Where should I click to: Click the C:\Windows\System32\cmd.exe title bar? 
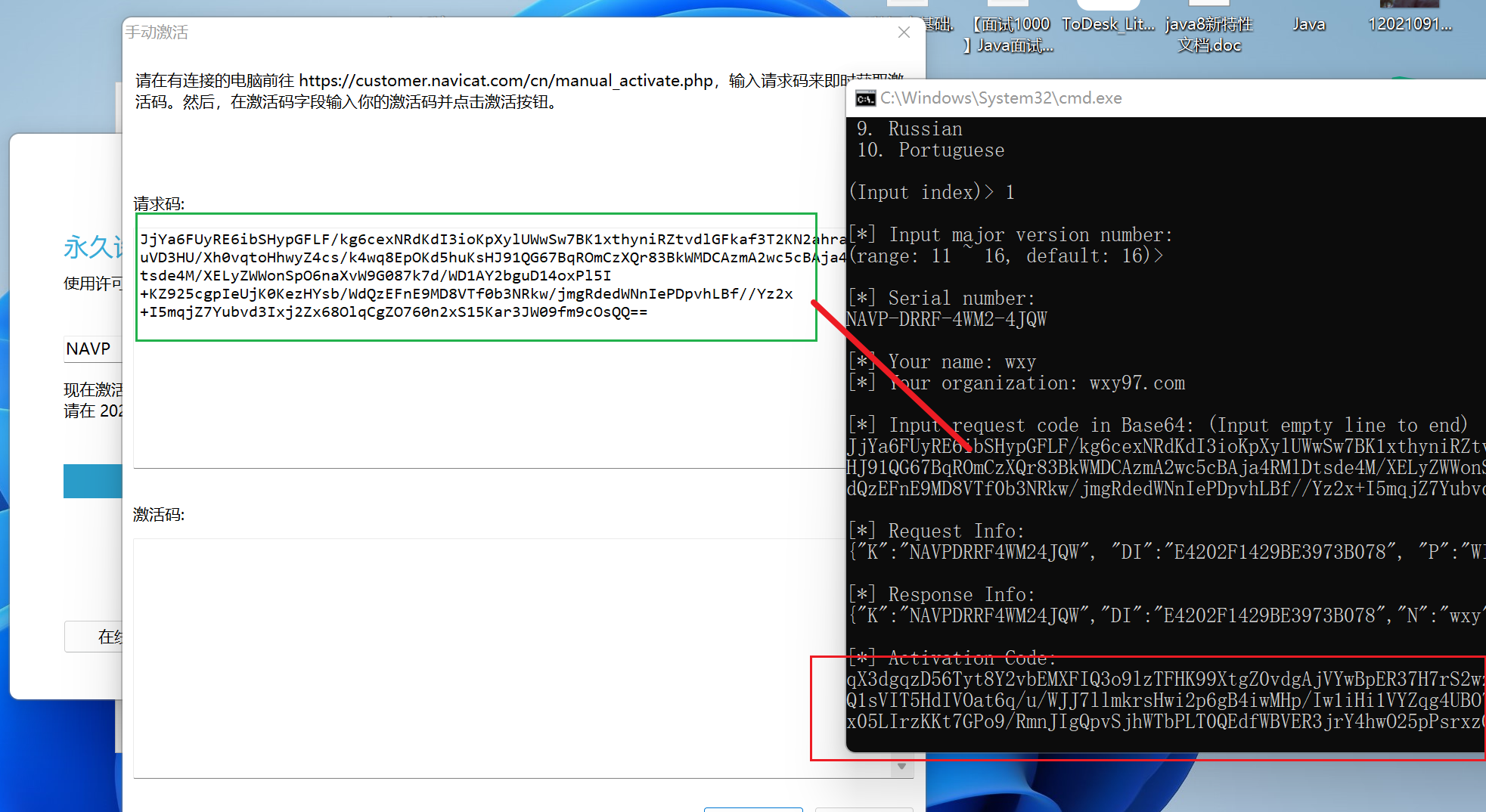(x=1134, y=98)
